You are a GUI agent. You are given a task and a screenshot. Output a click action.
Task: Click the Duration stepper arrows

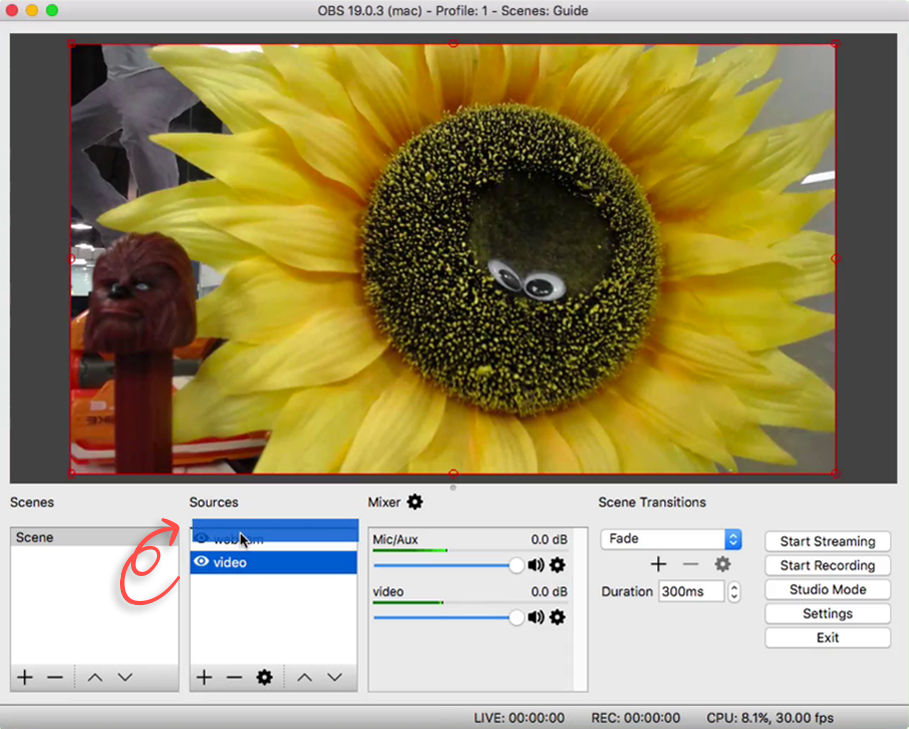coord(734,592)
